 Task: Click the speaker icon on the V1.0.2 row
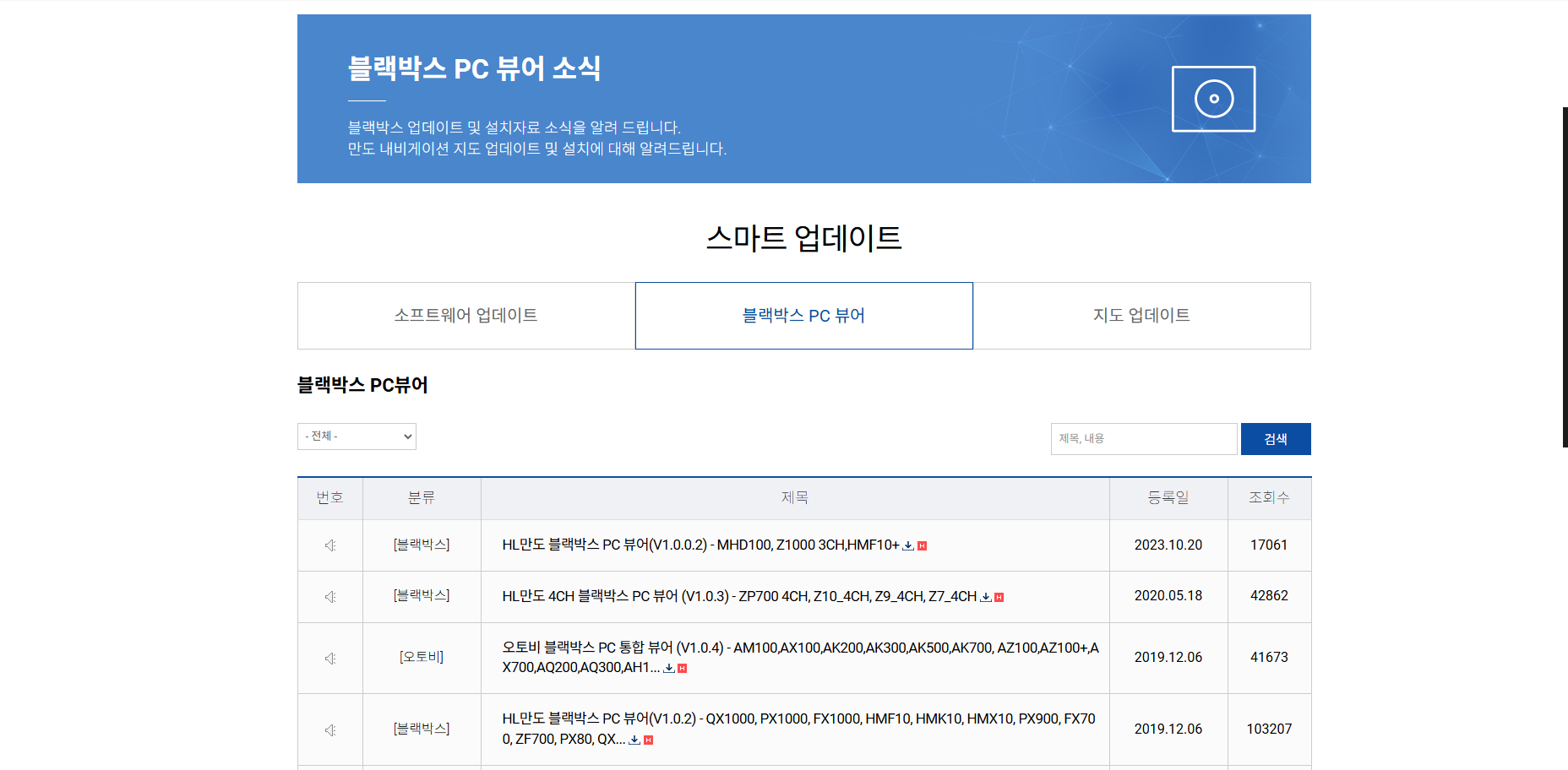329,729
